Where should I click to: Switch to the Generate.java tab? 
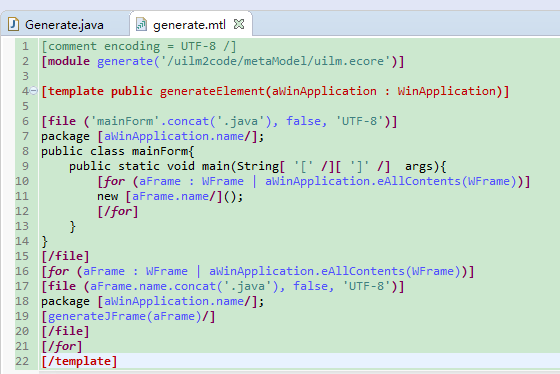click(x=64, y=25)
